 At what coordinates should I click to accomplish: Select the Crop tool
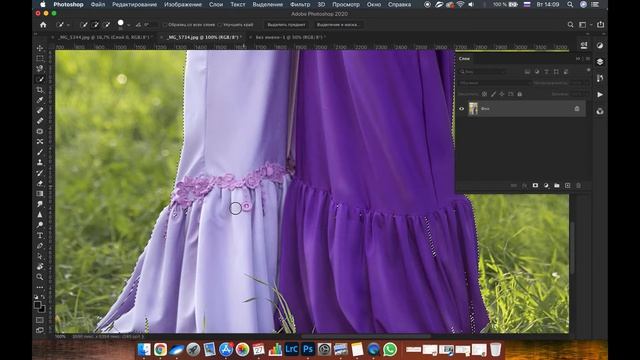pyautogui.click(x=40, y=89)
